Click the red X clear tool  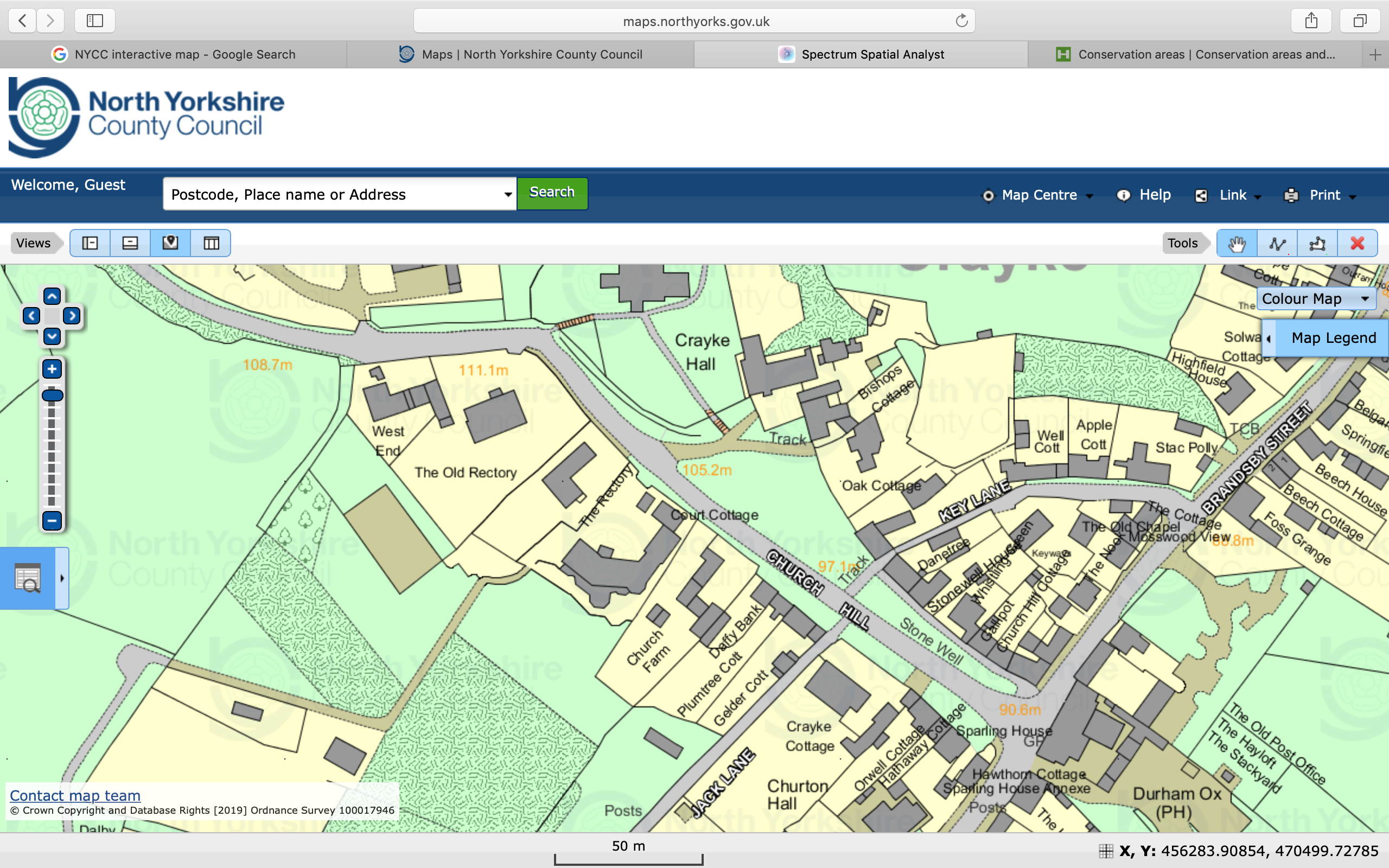coord(1358,244)
